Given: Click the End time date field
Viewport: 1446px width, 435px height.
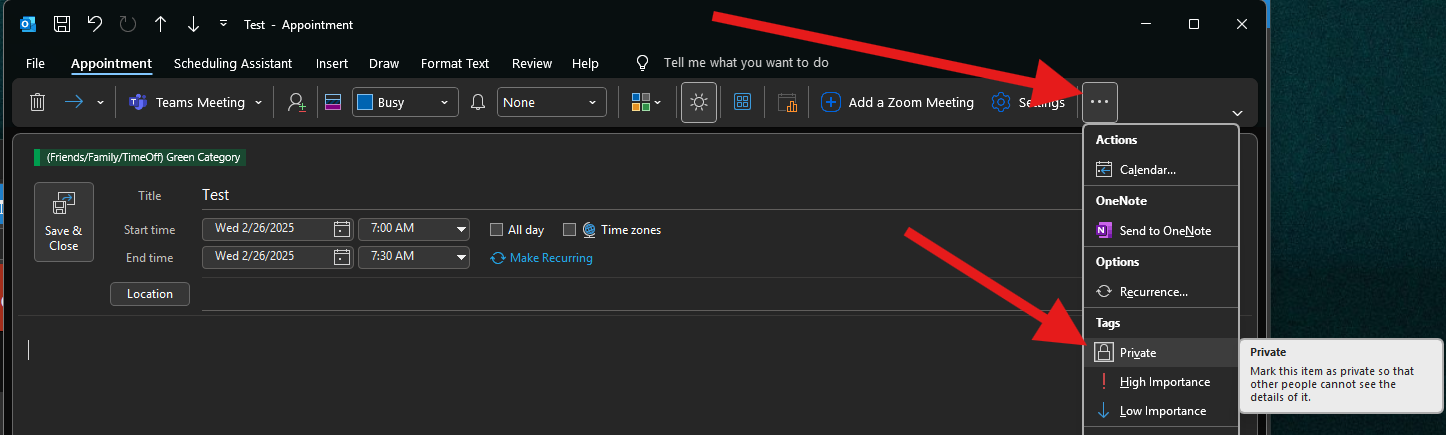Looking at the screenshot, I should coord(267,257).
